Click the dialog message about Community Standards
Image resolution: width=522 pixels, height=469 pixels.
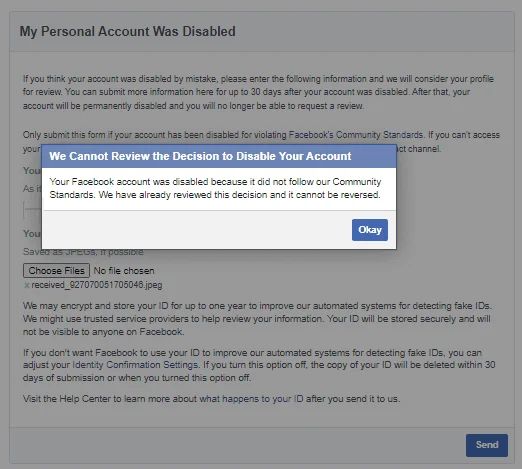215,188
